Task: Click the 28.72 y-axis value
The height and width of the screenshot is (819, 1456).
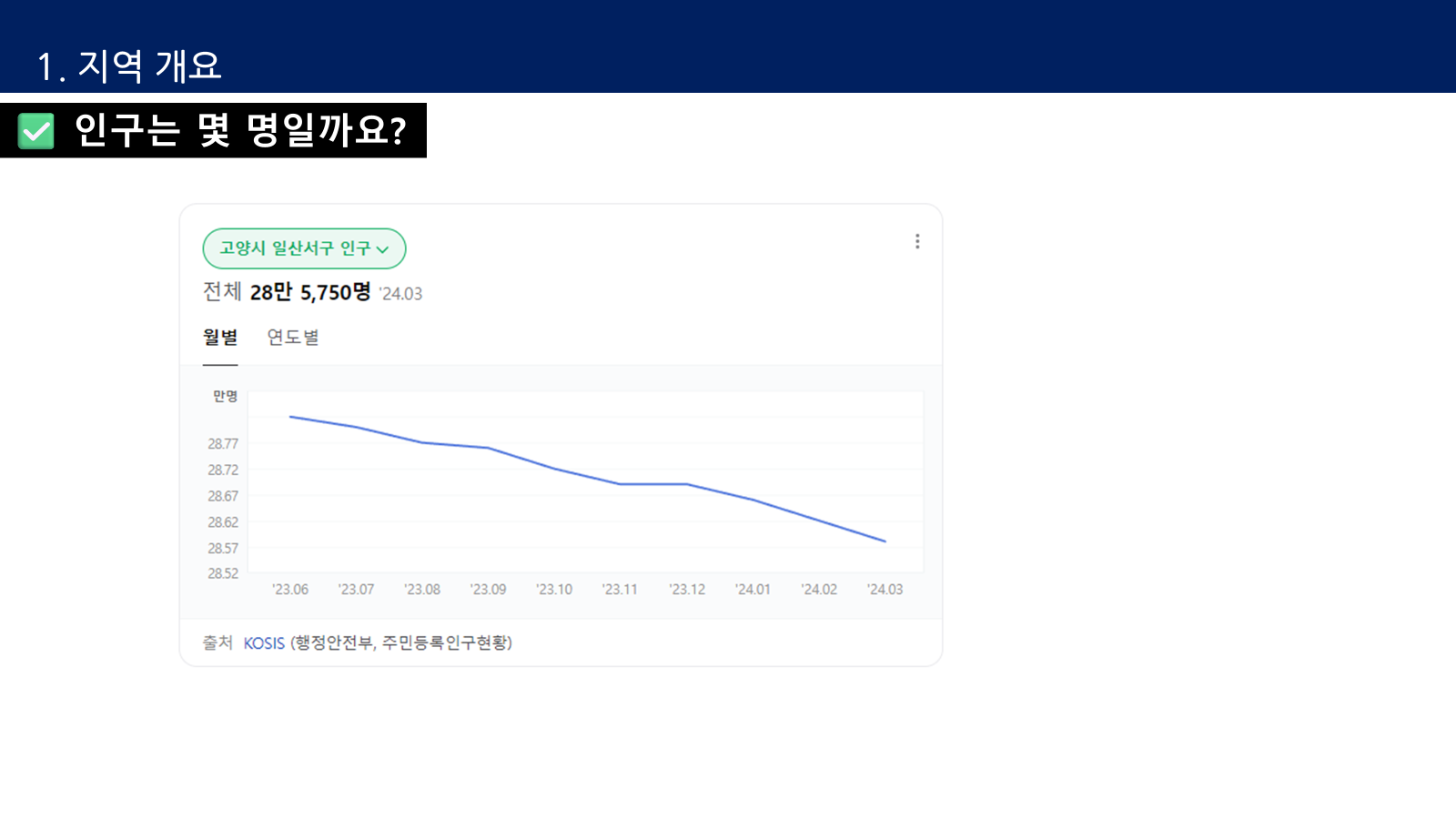Action: click(223, 470)
